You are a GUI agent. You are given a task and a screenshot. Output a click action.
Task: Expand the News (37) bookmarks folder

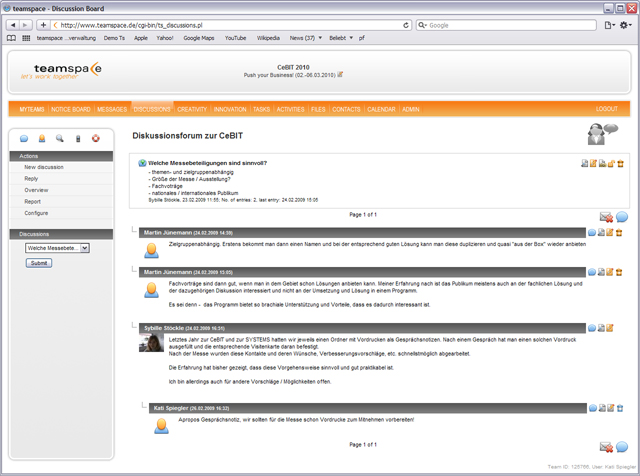(305, 38)
